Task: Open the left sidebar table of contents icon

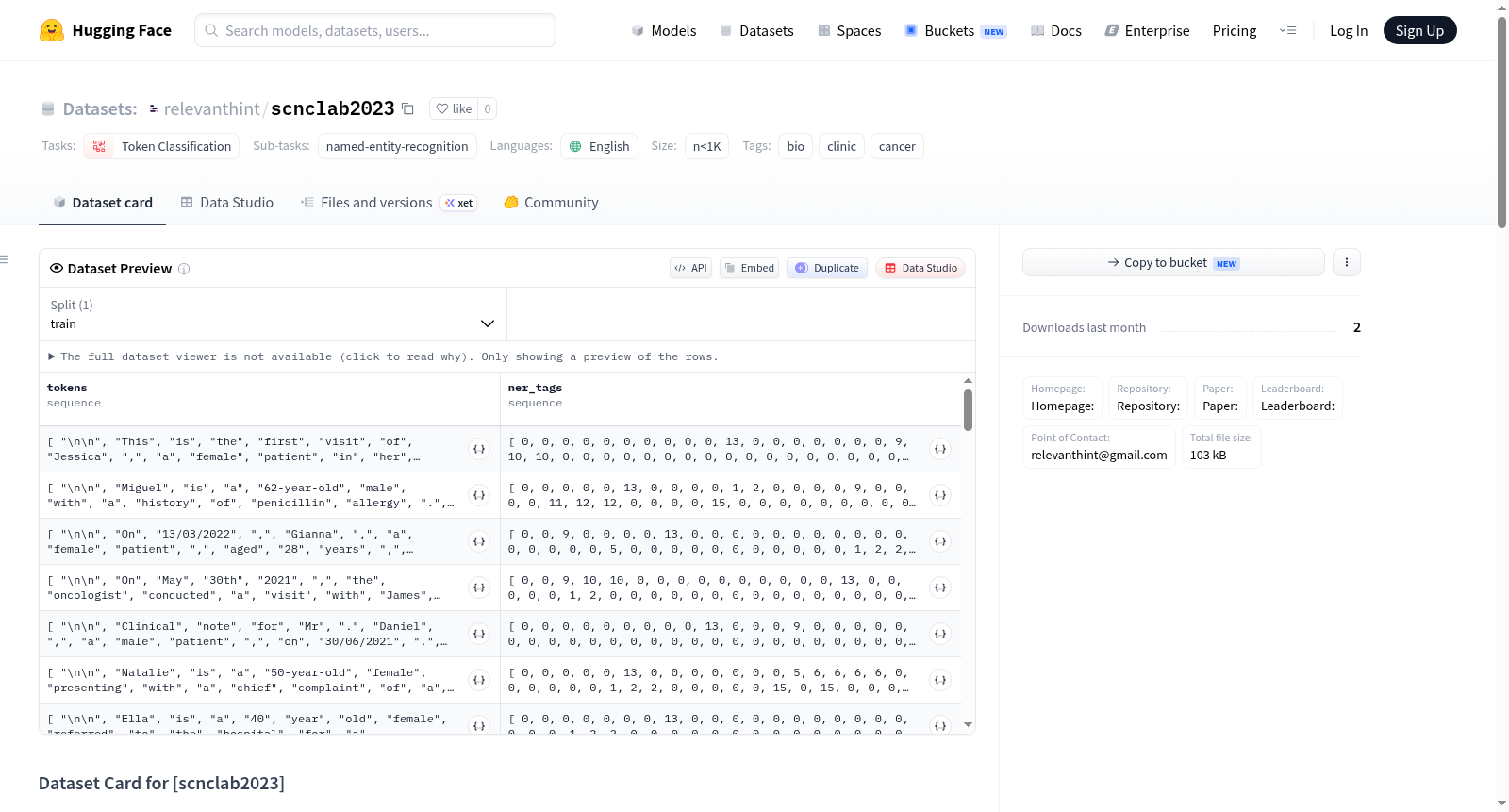Action: click(x=4, y=259)
